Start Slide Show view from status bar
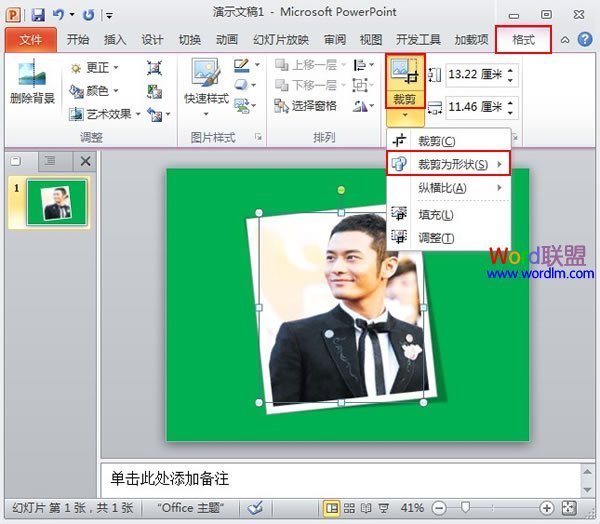This screenshot has width=600, height=524. coord(384,508)
